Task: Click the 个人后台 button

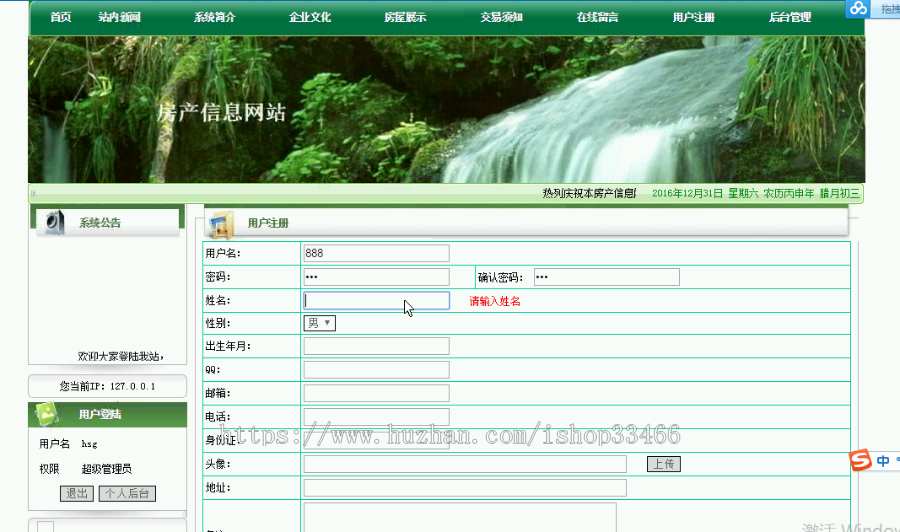Action: coord(127,494)
